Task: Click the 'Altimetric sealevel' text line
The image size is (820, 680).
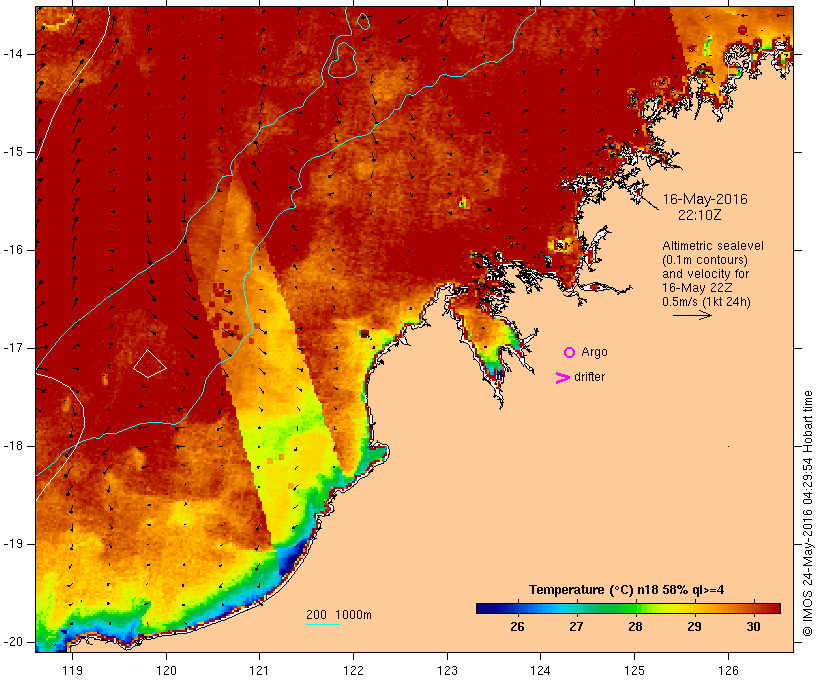Action: tap(713, 246)
